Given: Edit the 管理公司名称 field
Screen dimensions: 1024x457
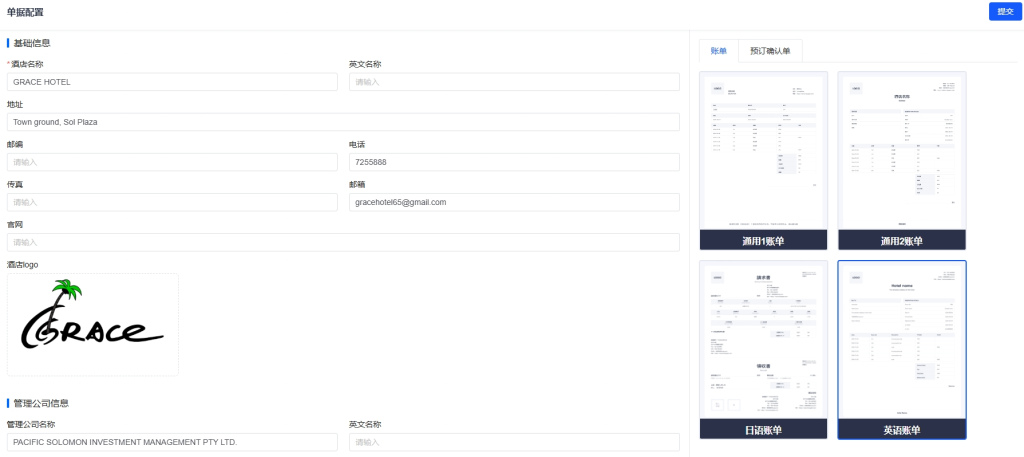Looking at the screenshot, I should [172, 442].
